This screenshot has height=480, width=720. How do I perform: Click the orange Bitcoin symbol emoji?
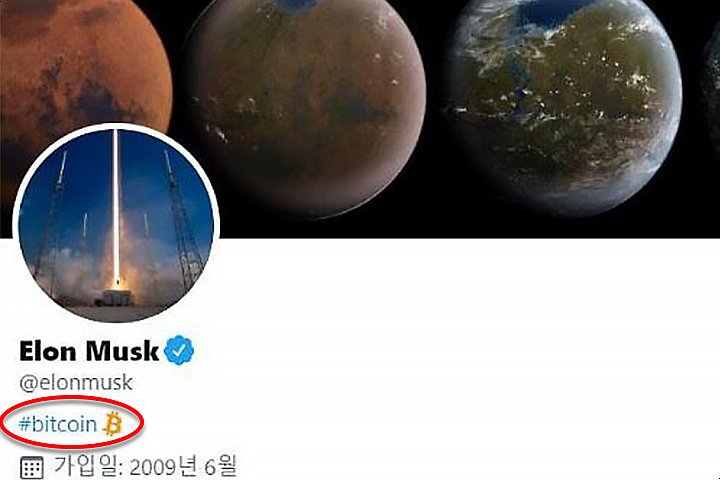click(x=112, y=423)
